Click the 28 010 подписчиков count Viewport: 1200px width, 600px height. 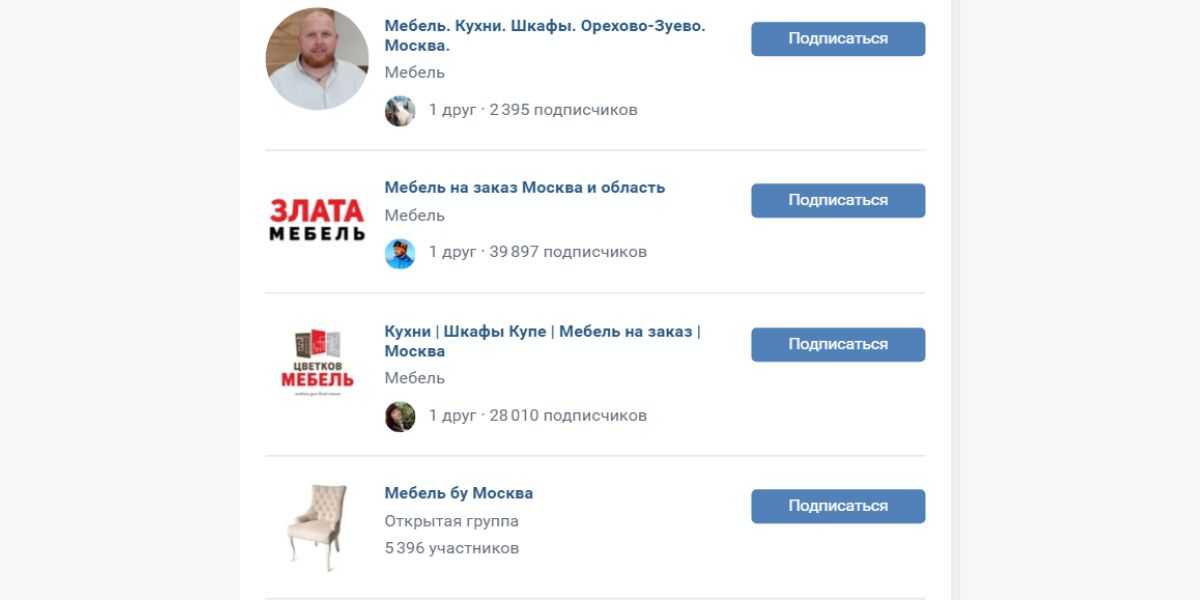pyautogui.click(x=568, y=415)
